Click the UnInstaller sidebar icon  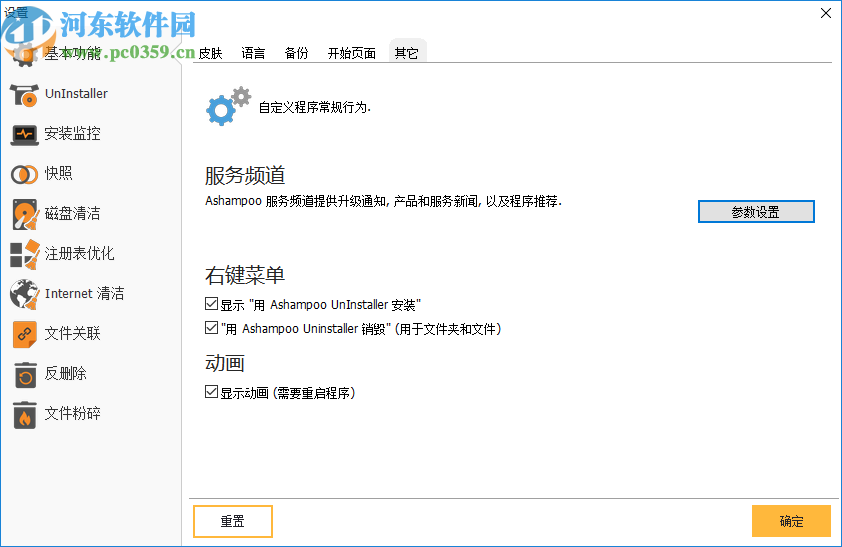tap(24, 95)
